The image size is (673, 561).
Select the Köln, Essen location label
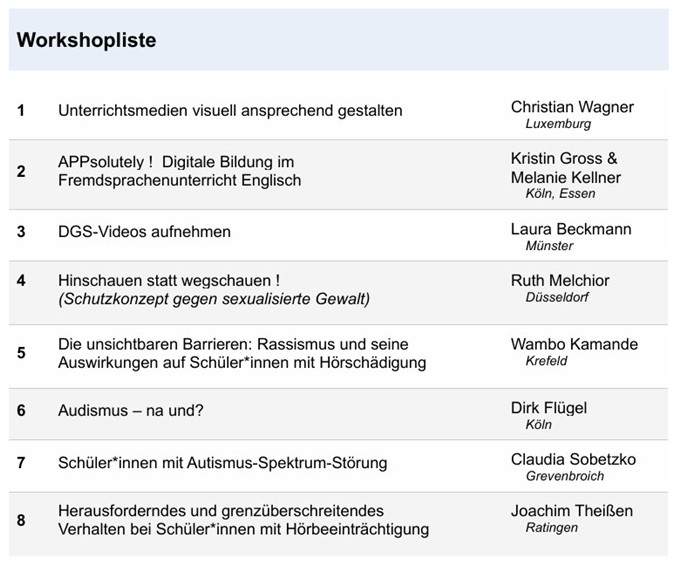[x=561, y=194]
